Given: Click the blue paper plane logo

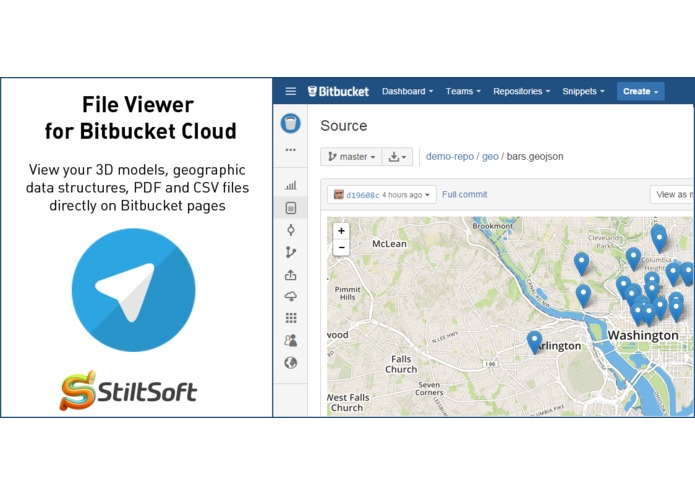Looking at the screenshot, I should [133, 290].
